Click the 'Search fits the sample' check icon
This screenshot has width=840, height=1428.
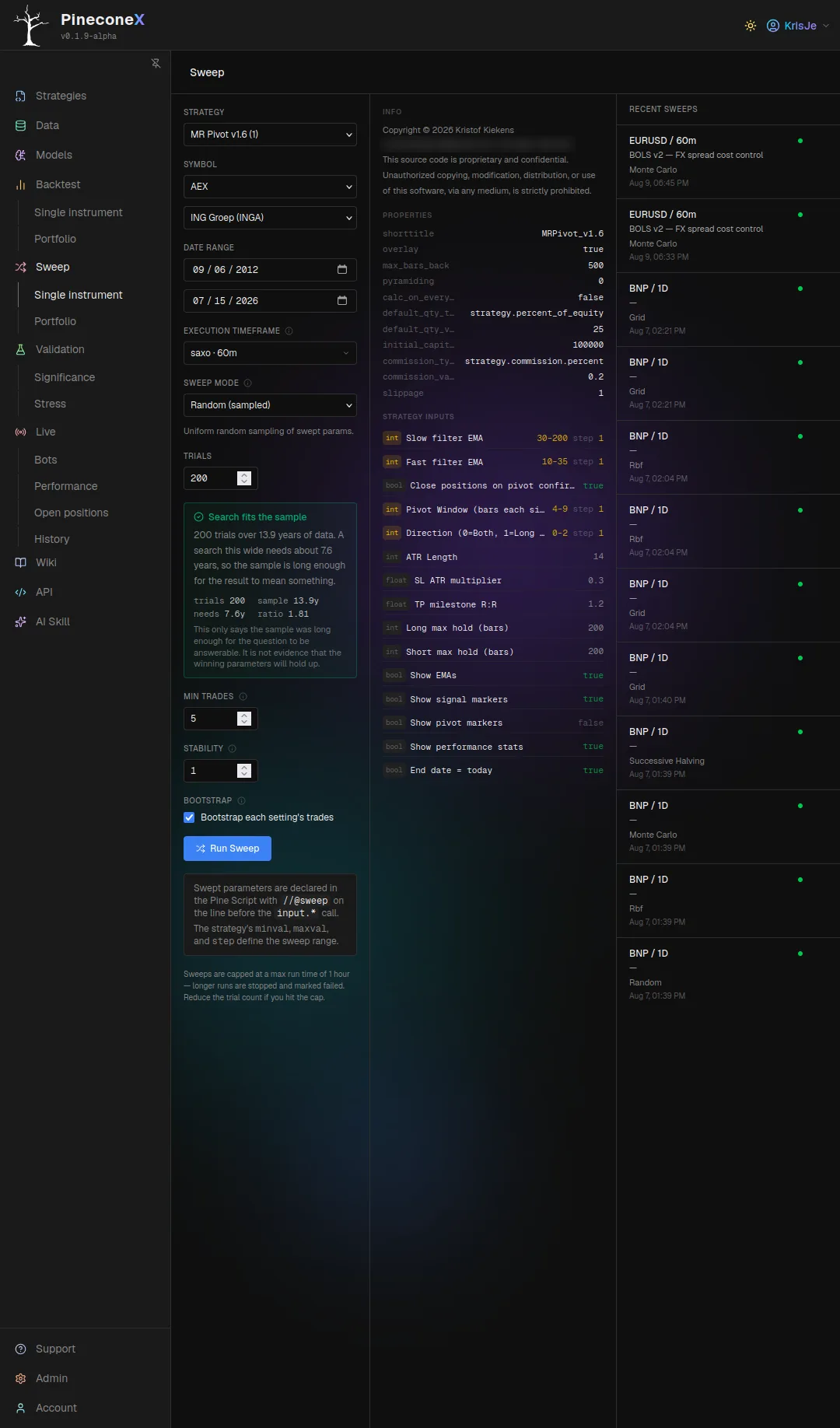(199, 517)
